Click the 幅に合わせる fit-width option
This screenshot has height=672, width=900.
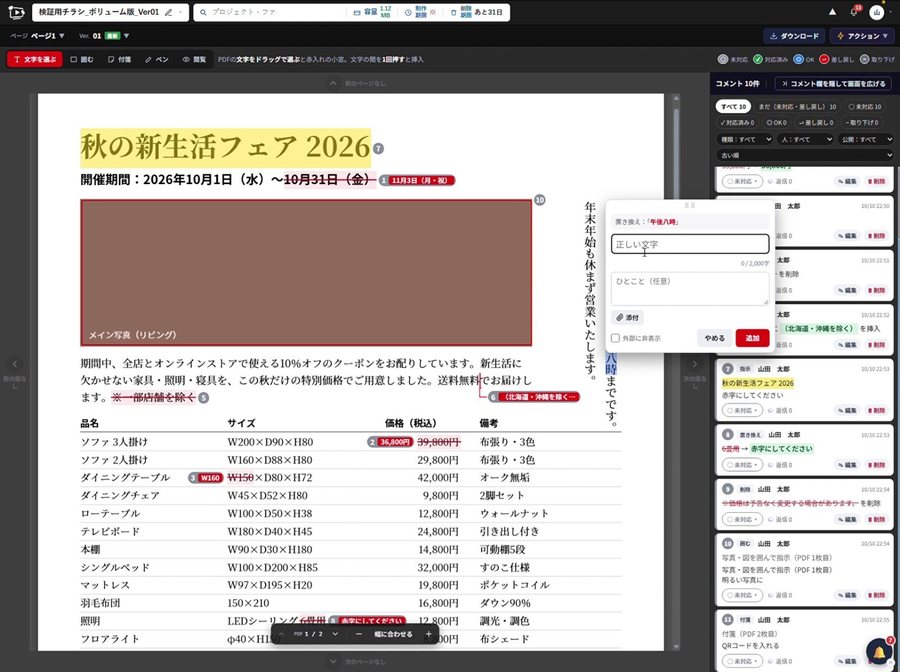(393, 634)
